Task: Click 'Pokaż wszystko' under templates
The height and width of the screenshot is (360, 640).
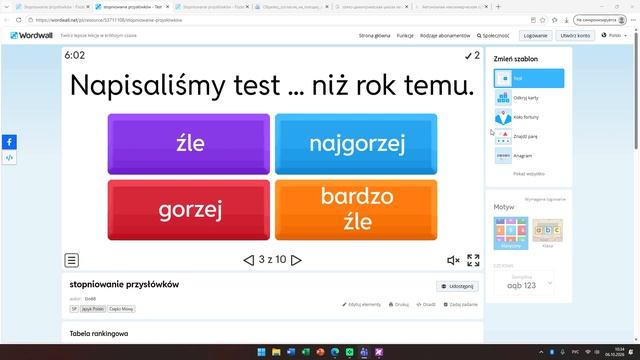Action: point(529,174)
